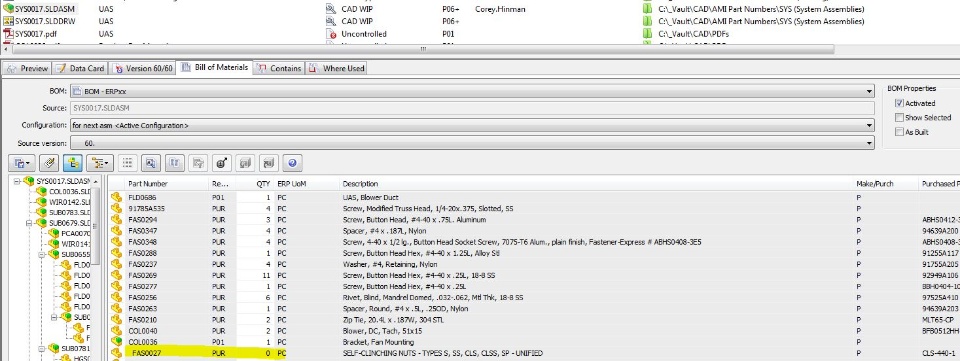Click folder icon beside CAD\PDFs path
960x361 pixels.
648,34
